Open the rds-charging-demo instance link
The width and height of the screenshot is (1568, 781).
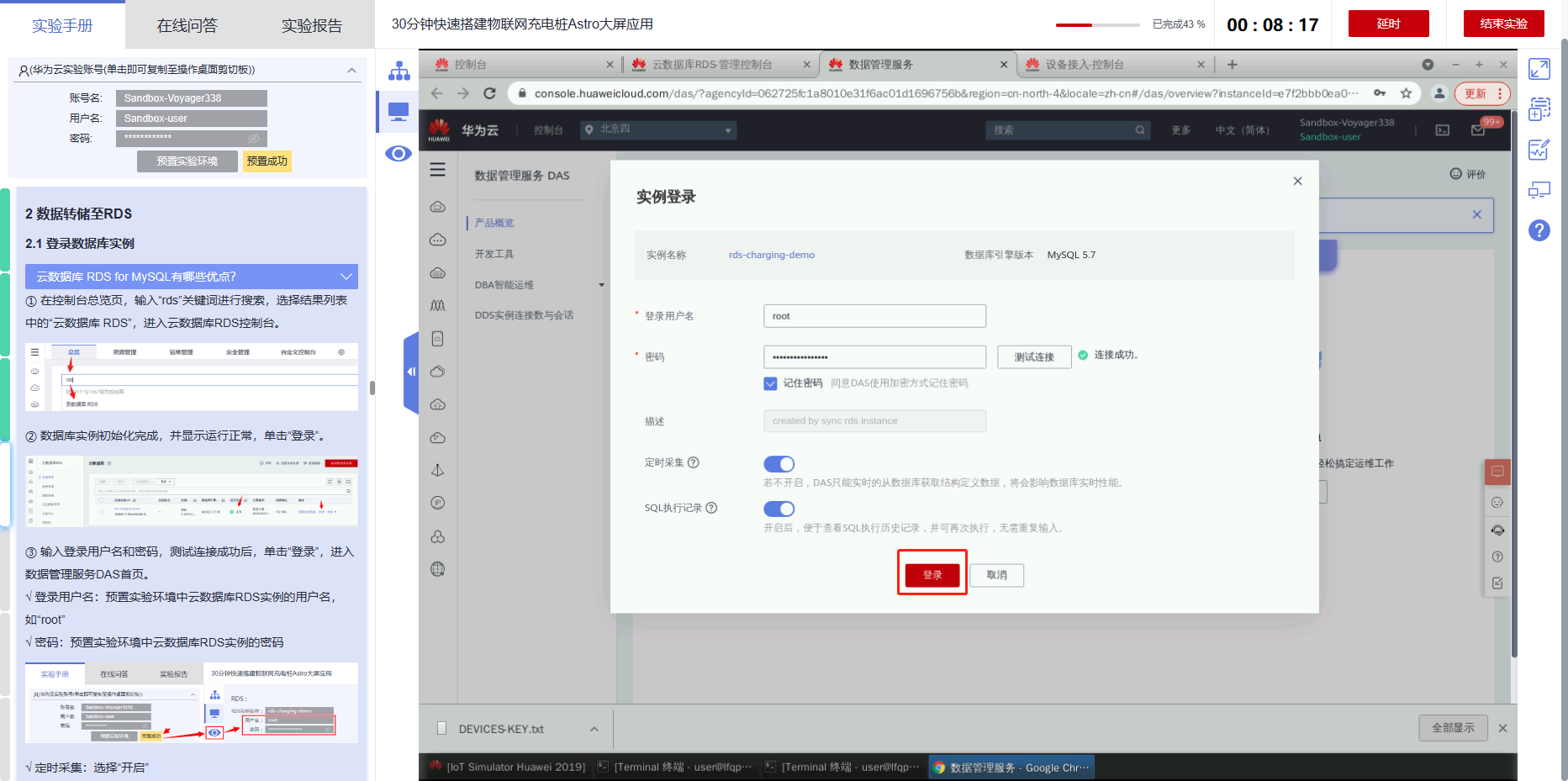[x=772, y=255]
